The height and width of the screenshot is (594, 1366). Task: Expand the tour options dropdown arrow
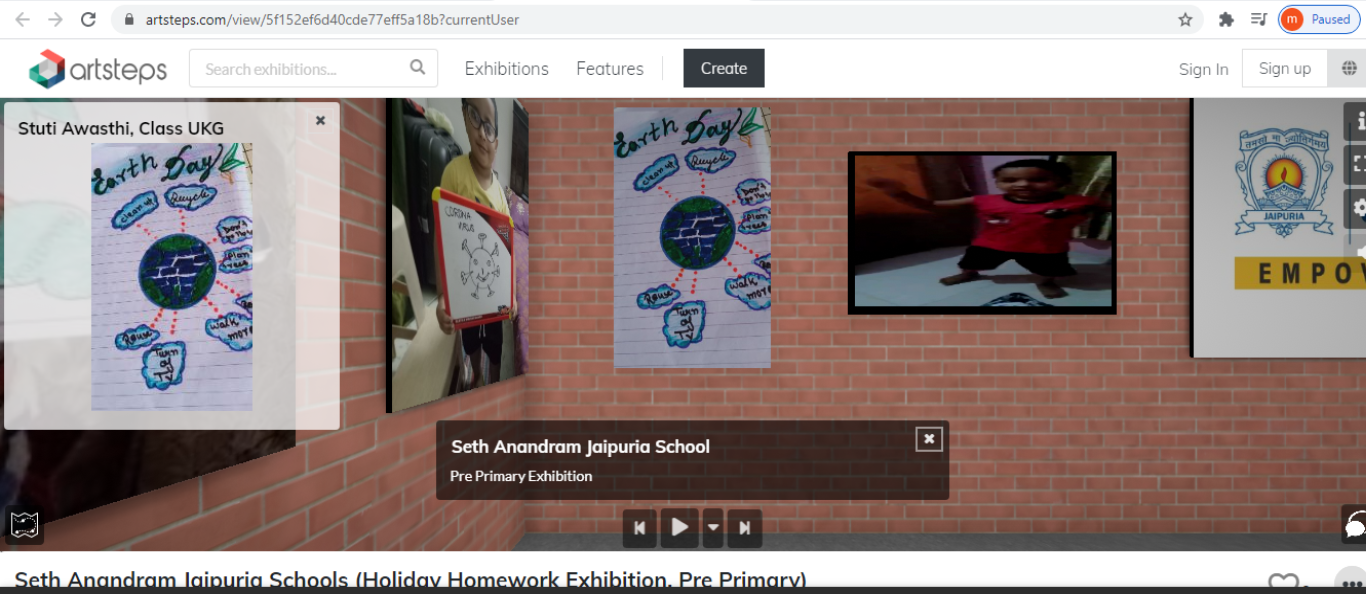(x=713, y=527)
